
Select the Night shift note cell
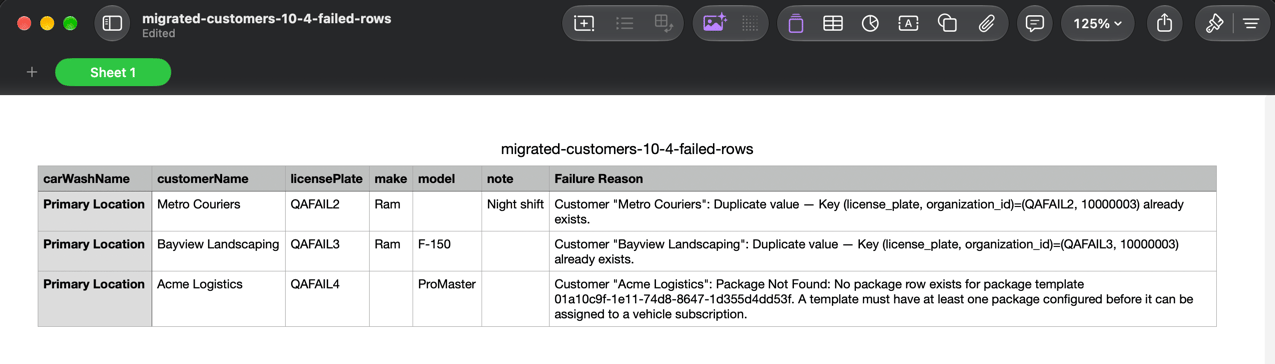pyautogui.click(x=516, y=211)
